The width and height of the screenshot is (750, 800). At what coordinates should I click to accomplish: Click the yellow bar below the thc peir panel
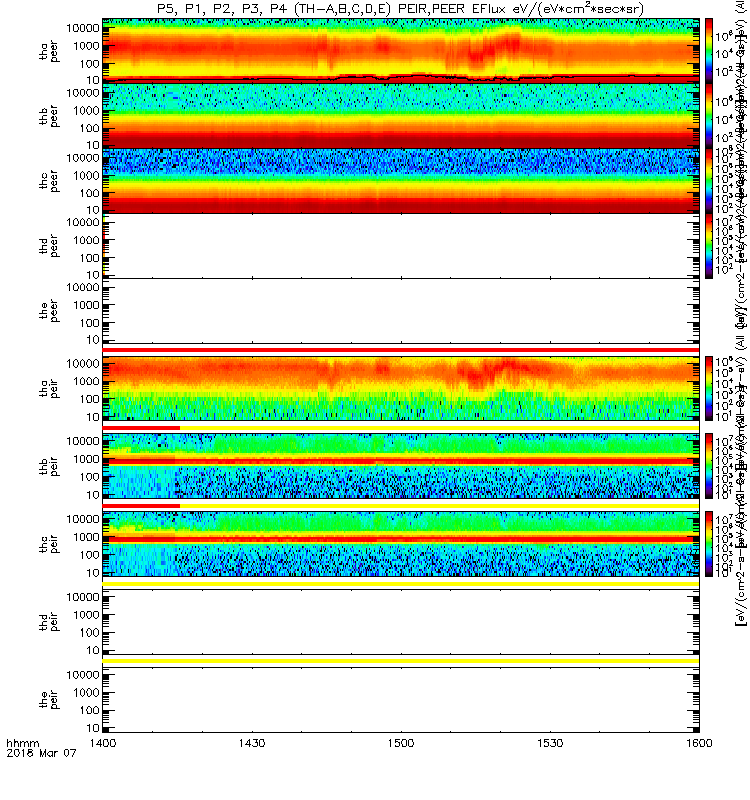(x=401, y=583)
